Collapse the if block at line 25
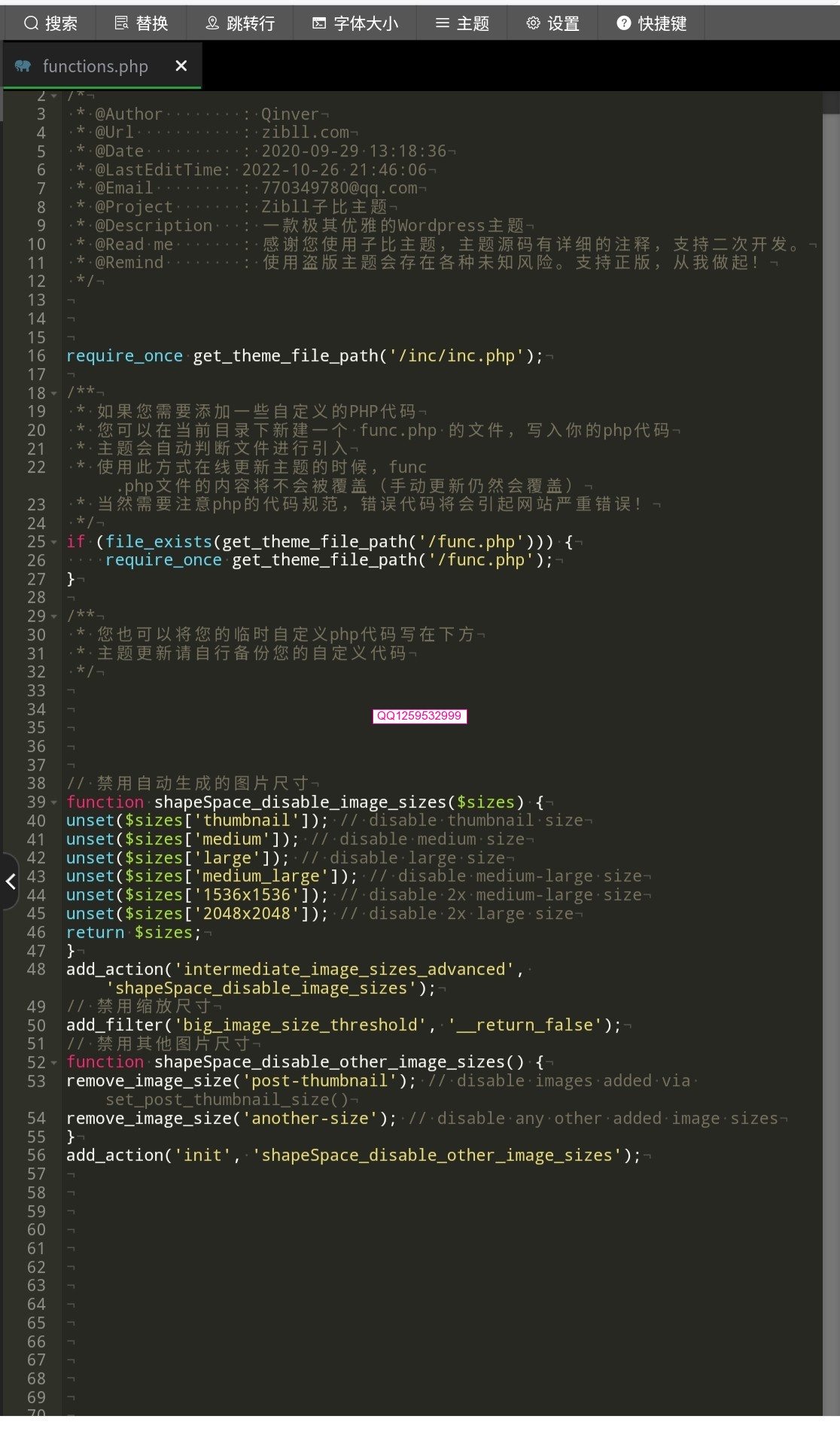 click(x=53, y=542)
